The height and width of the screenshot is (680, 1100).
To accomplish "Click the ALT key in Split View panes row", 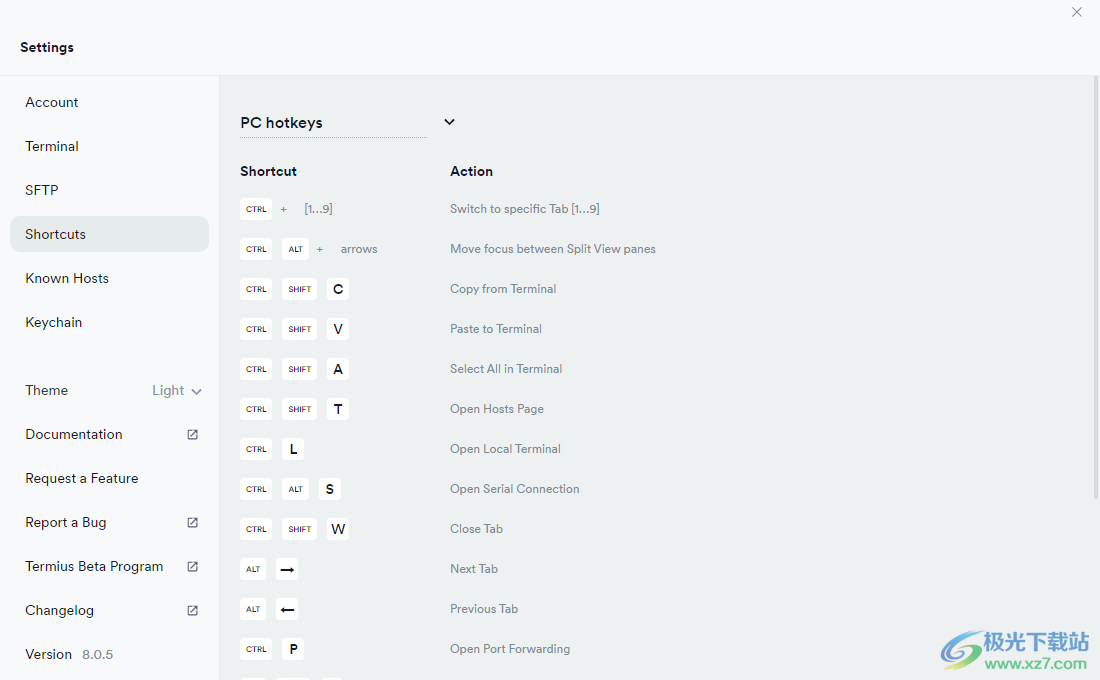I will 295,249.
